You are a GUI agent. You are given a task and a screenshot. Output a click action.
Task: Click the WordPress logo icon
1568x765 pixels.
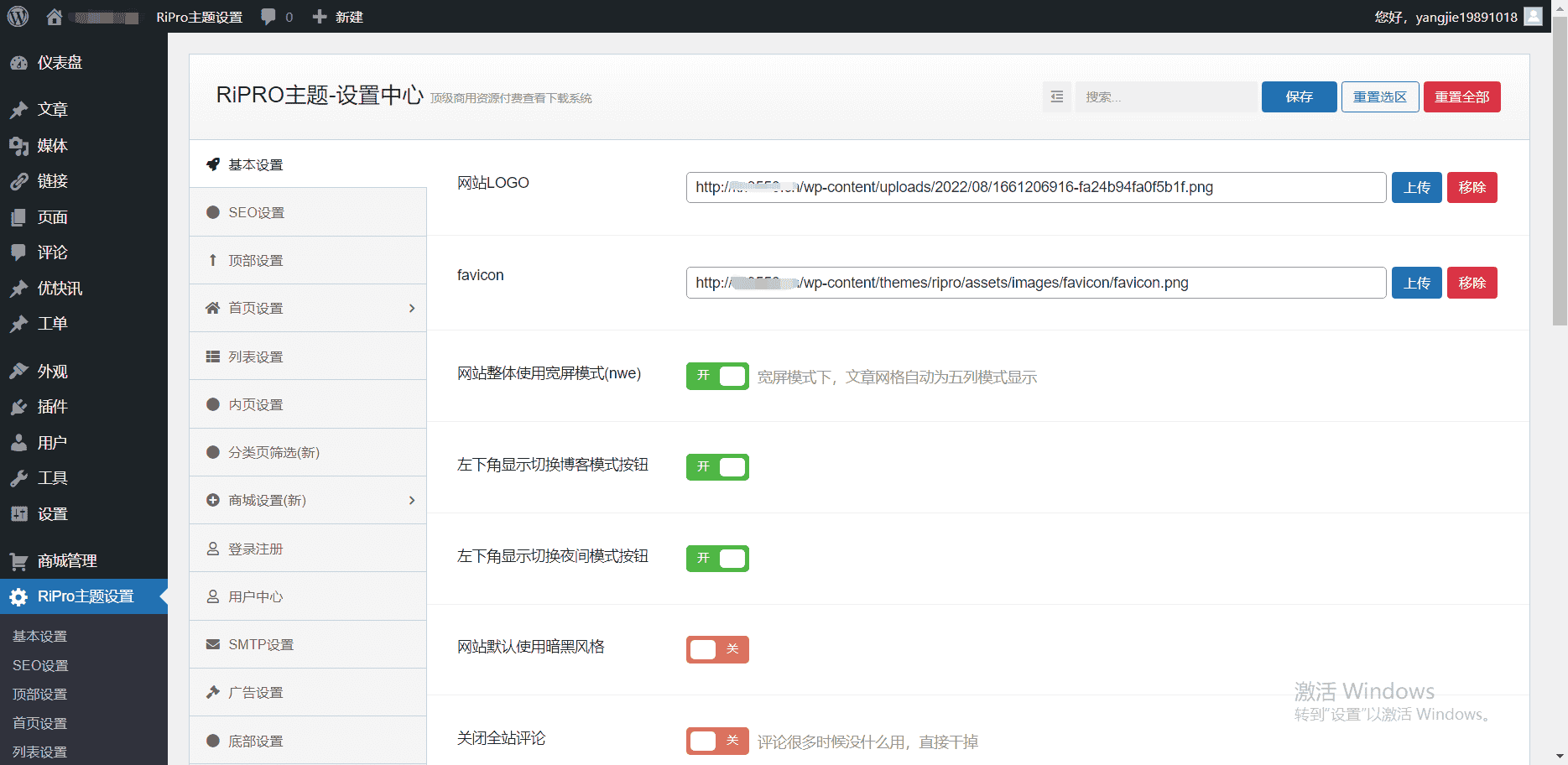click(18, 16)
